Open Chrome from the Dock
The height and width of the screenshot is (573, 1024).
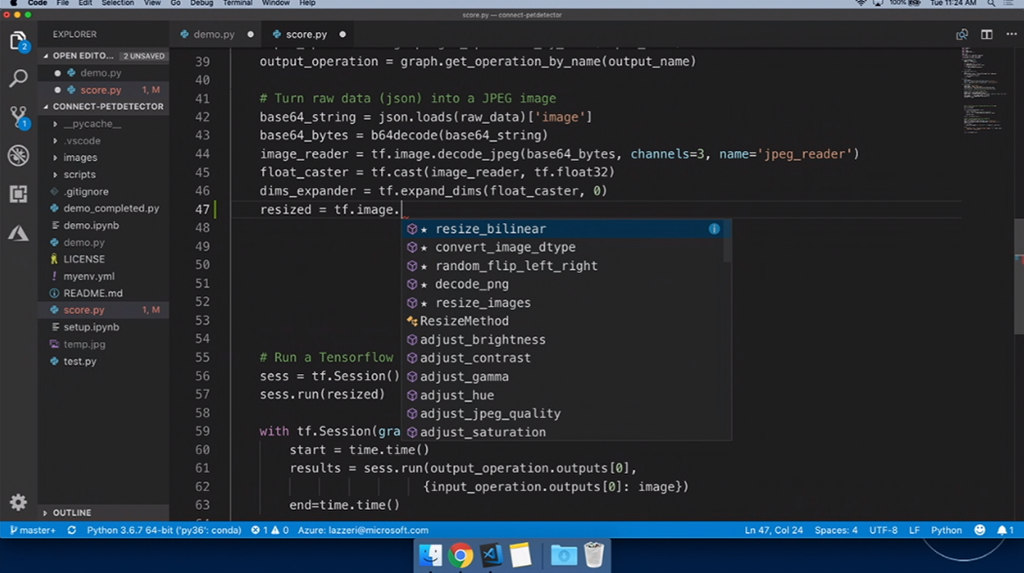tap(461, 554)
